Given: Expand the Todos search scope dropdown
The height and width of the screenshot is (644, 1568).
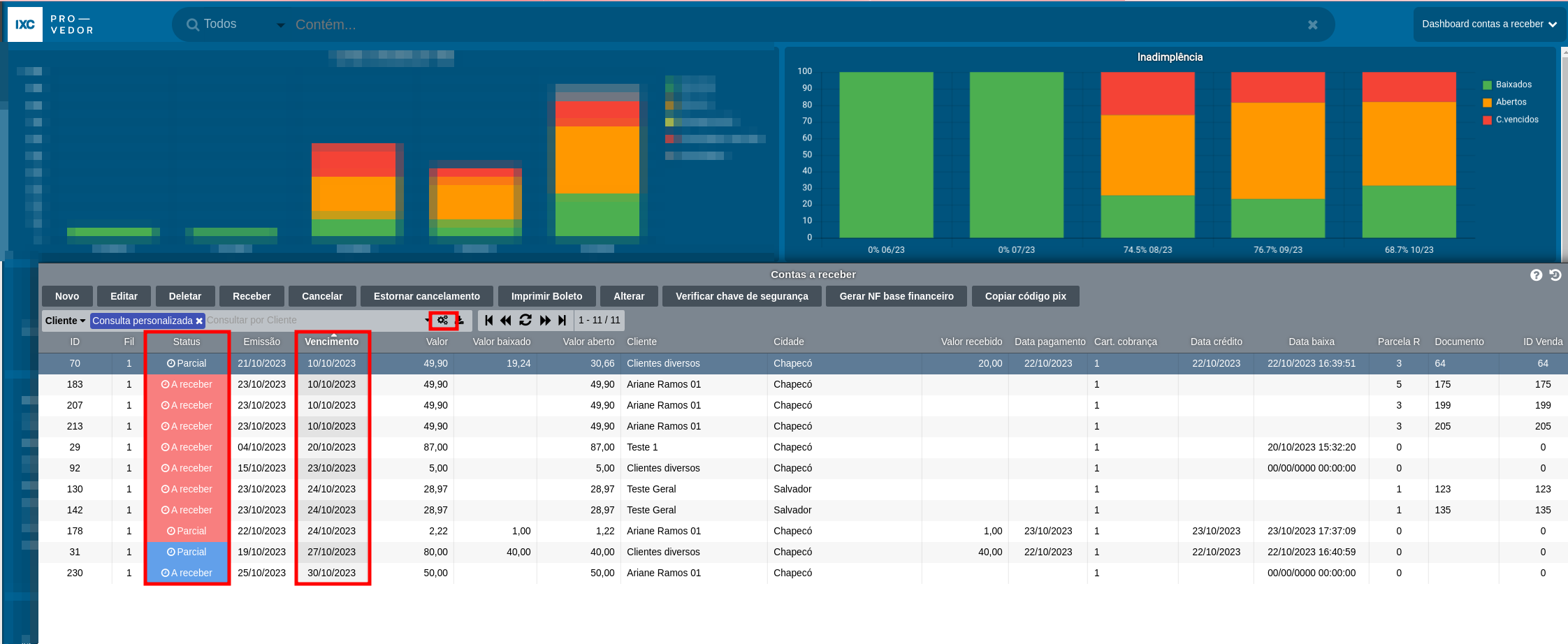Looking at the screenshot, I should [x=281, y=25].
